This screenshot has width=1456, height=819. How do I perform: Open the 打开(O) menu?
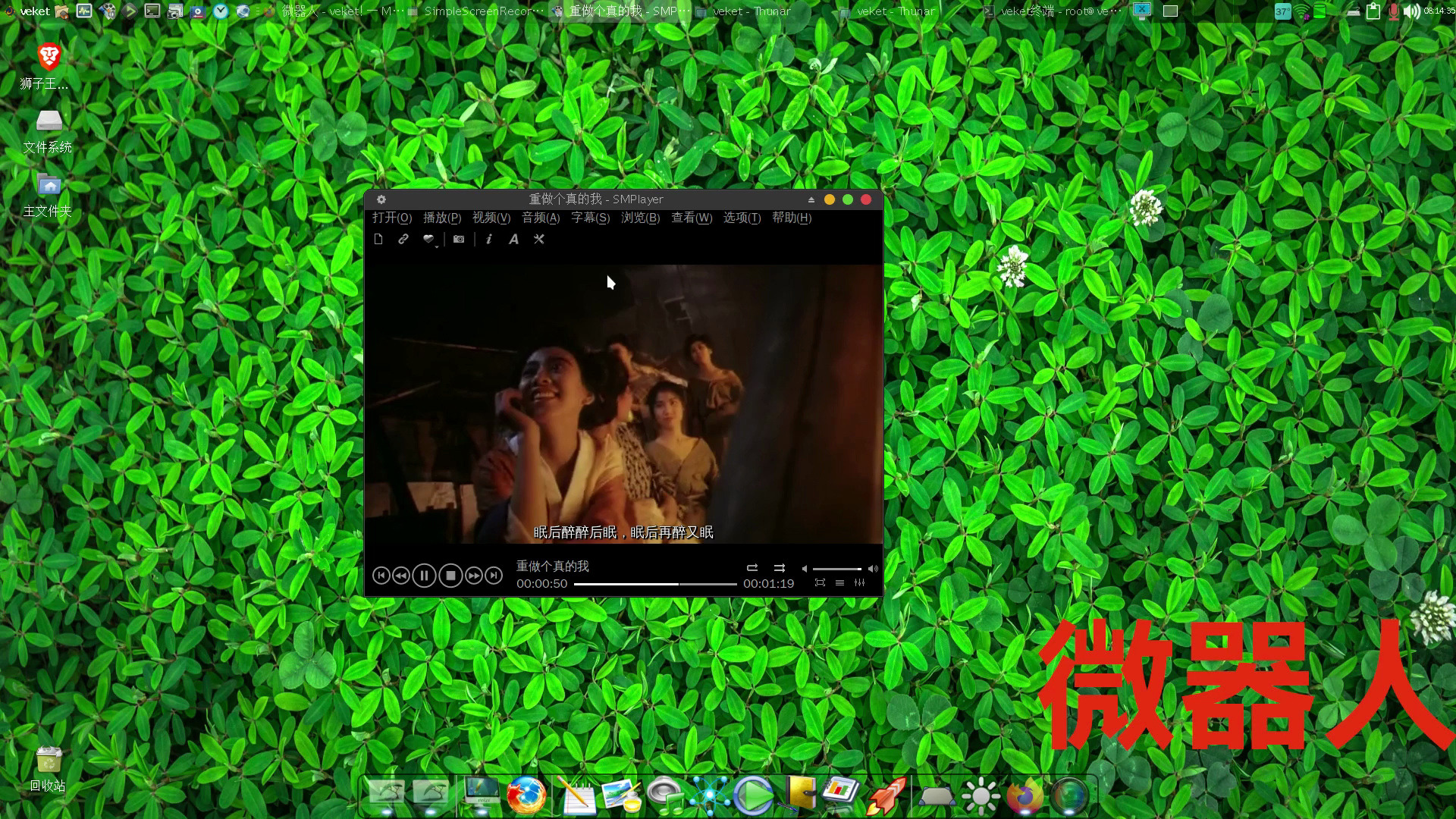click(x=392, y=218)
